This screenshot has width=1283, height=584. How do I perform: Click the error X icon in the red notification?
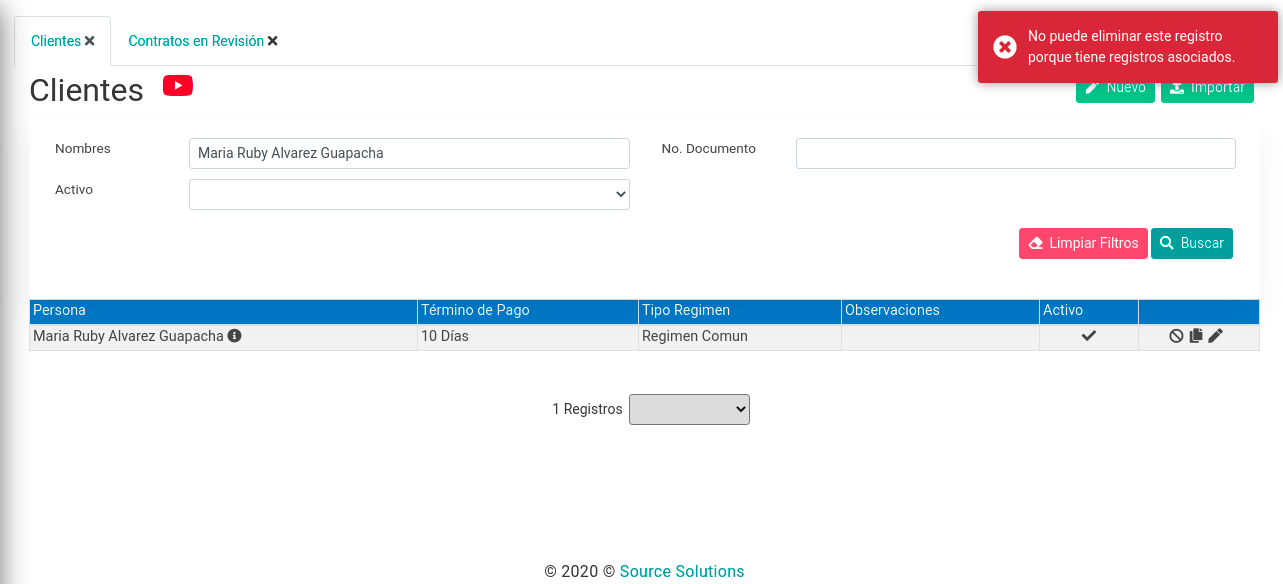pos(1005,47)
